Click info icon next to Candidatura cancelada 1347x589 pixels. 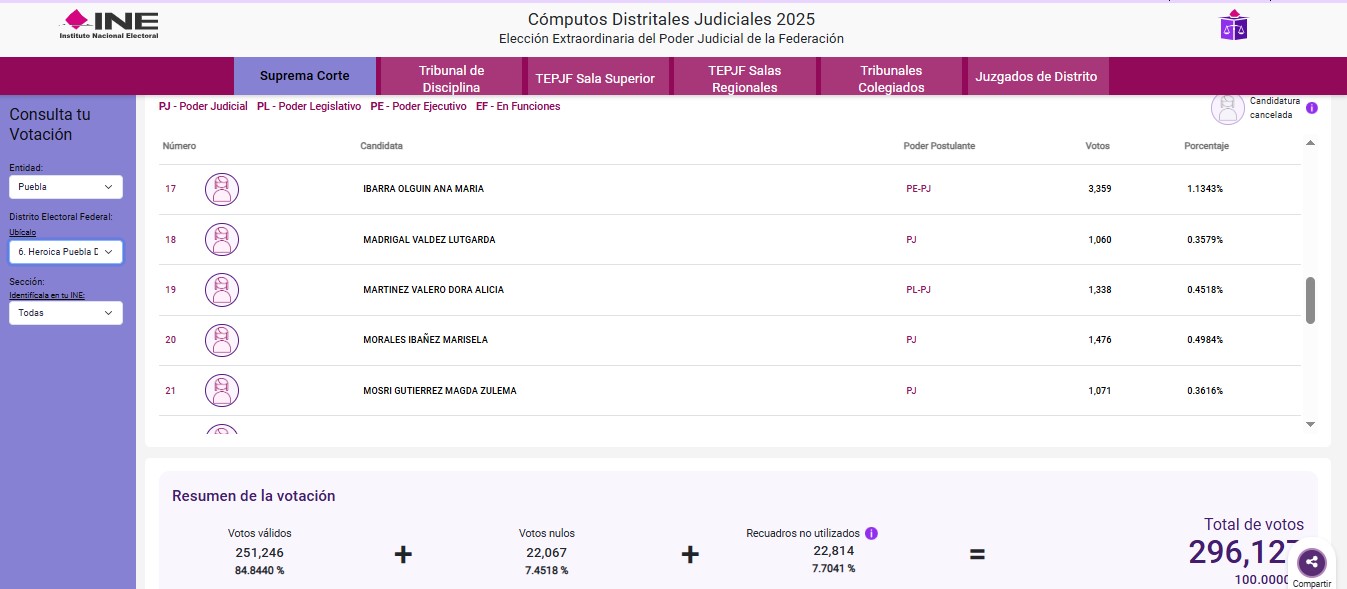click(x=1312, y=108)
